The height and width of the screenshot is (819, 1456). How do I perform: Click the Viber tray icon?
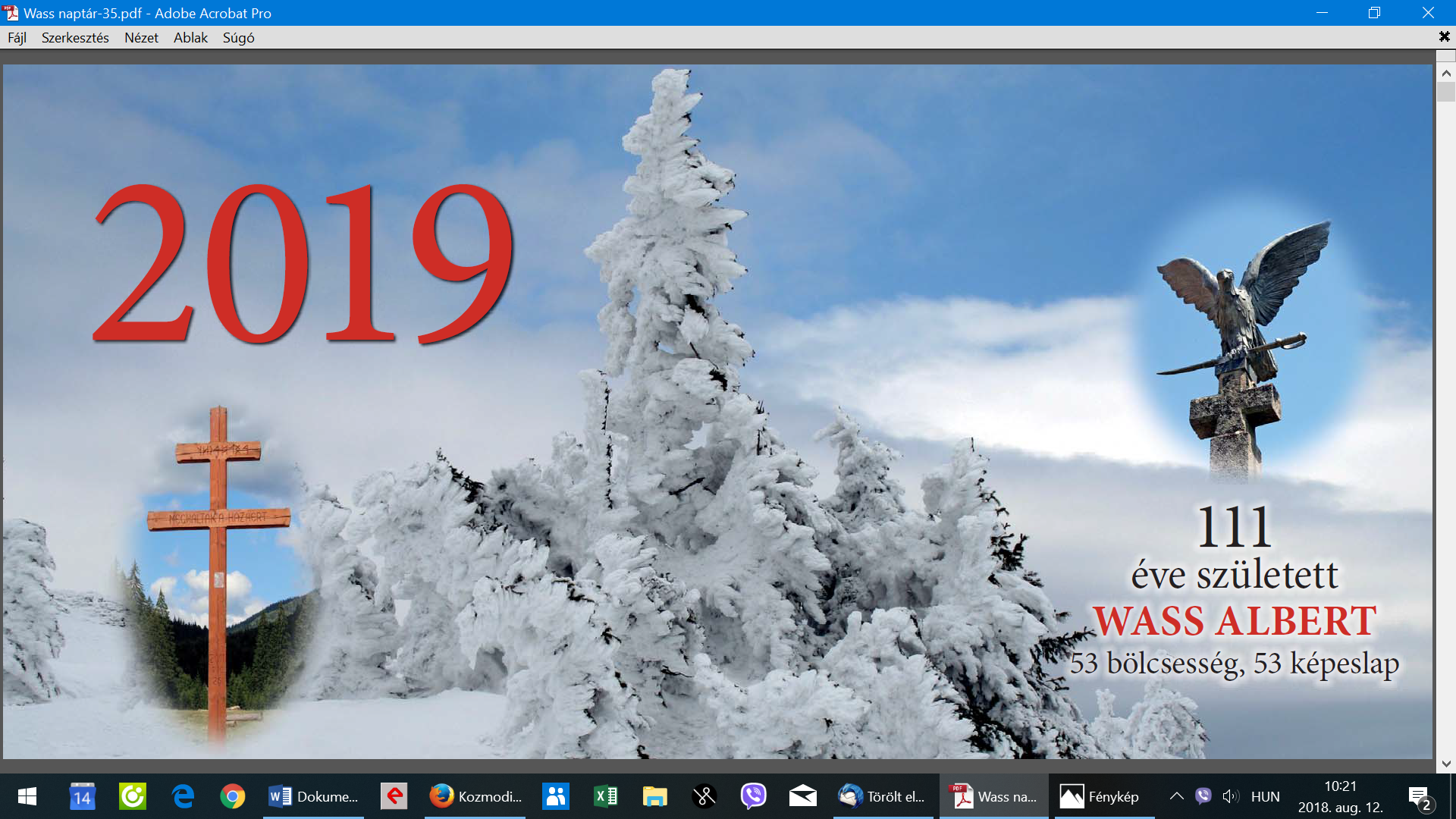pyautogui.click(x=1203, y=796)
